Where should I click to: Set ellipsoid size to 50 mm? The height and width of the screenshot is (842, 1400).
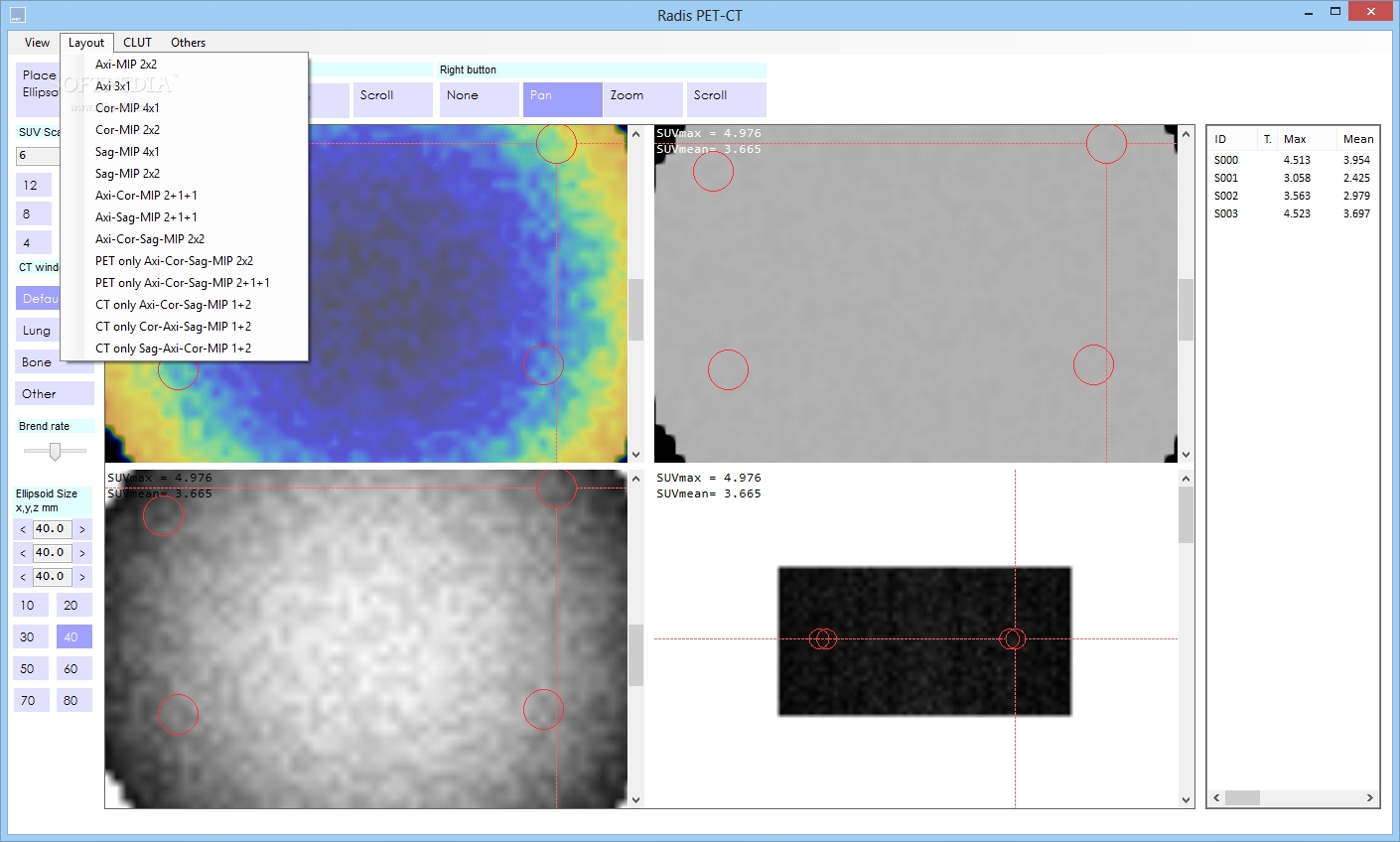[31, 669]
